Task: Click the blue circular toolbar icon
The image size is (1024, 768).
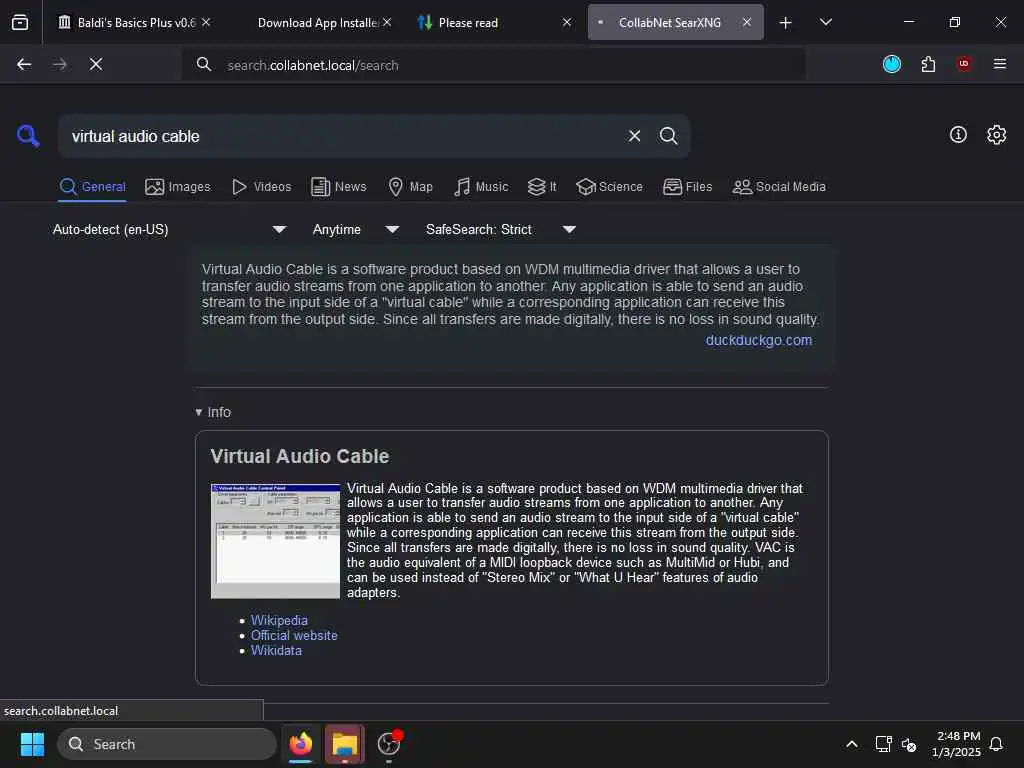Action: (x=892, y=64)
